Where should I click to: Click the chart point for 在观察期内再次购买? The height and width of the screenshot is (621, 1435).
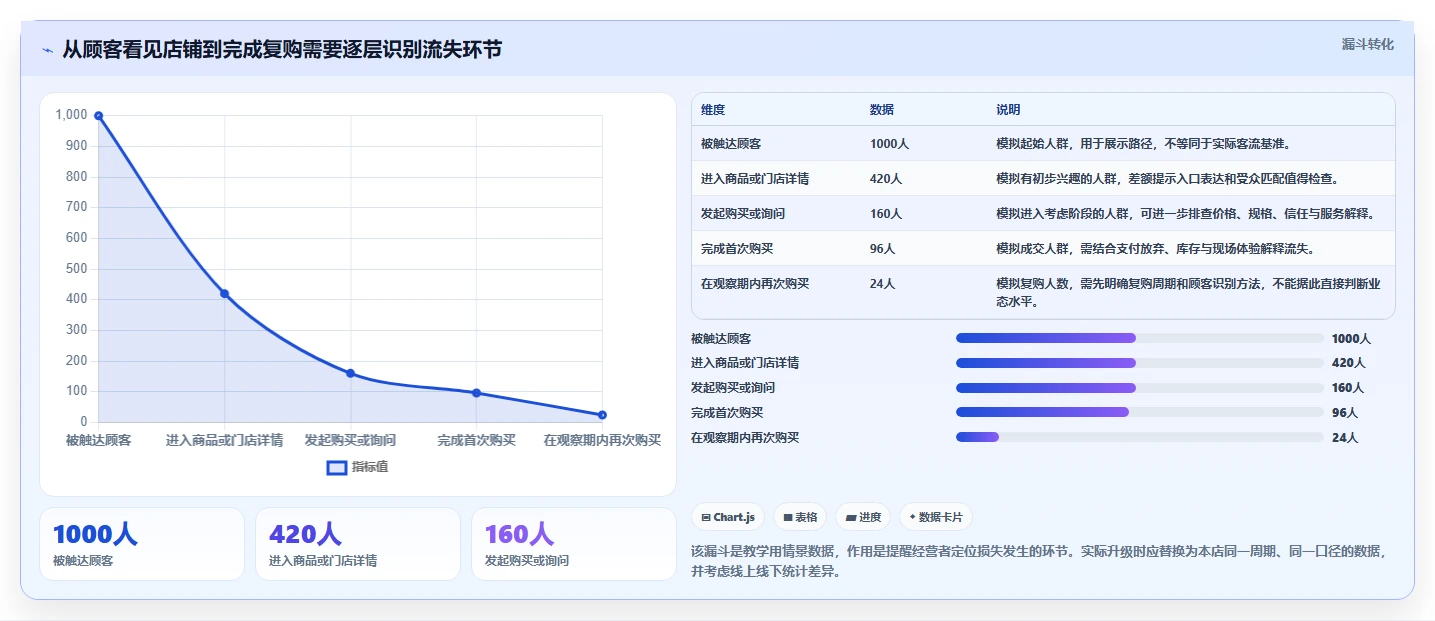602,415
